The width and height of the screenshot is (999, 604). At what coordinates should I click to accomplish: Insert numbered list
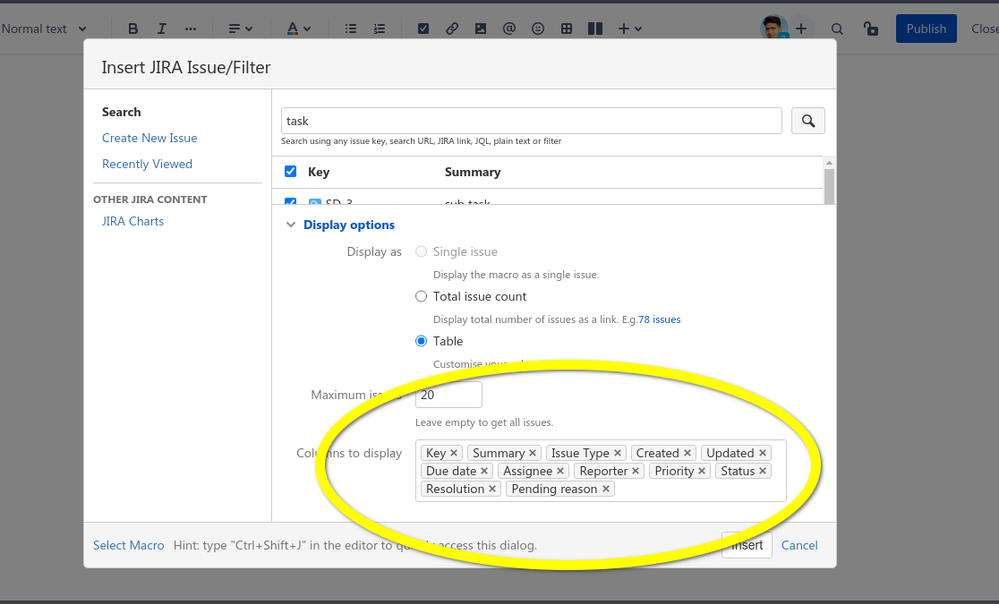[379, 29]
